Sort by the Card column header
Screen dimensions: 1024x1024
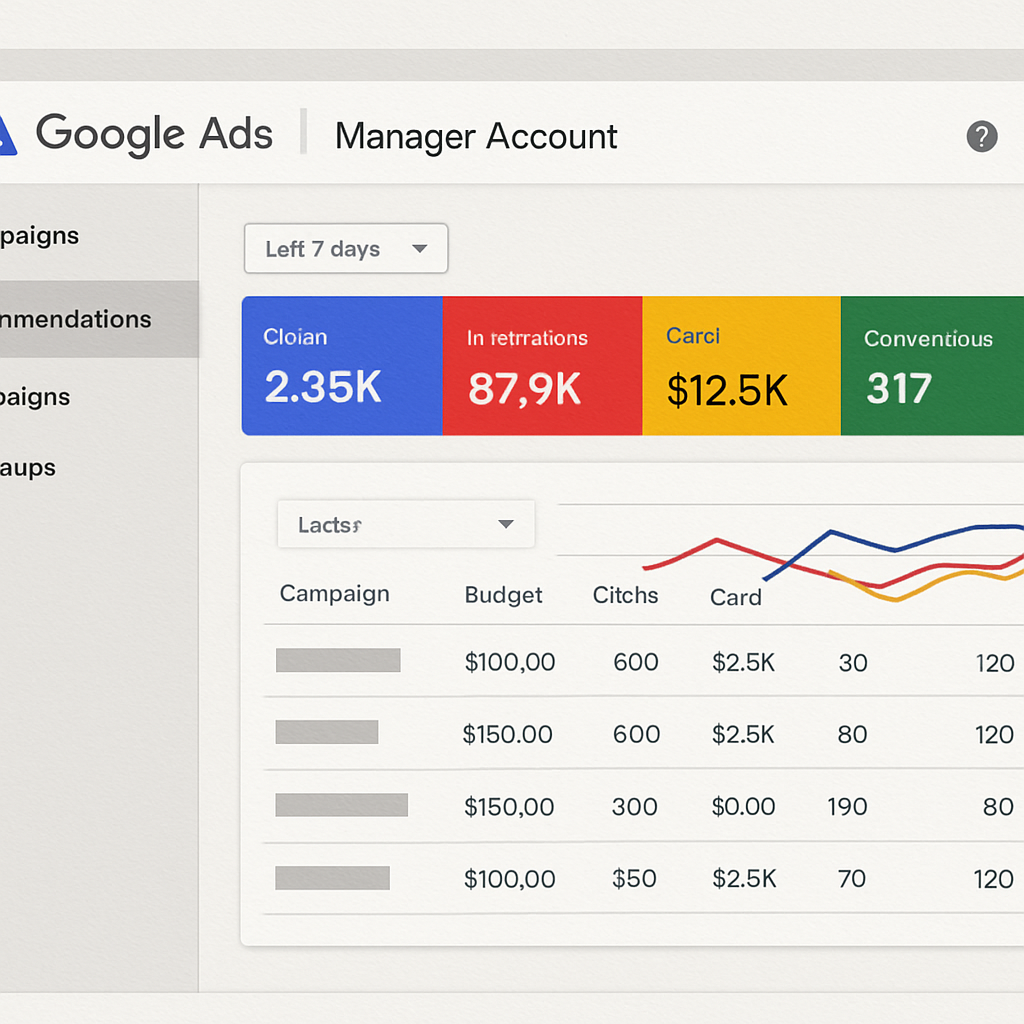click(x=735, y=597)
